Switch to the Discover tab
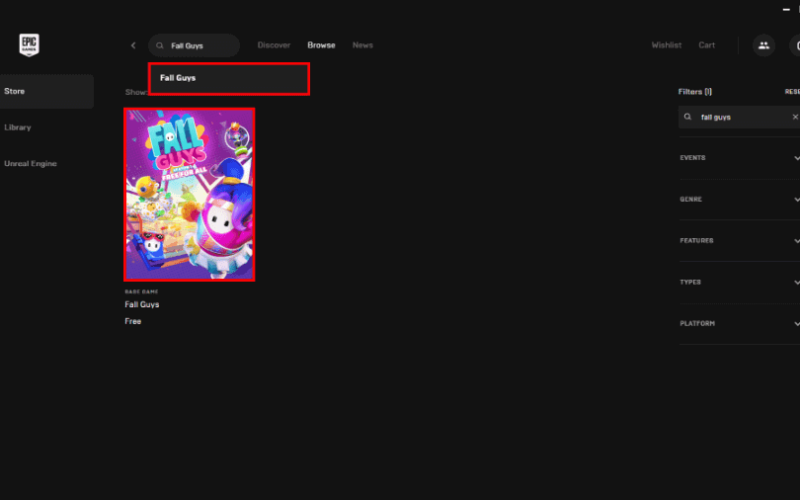 (x=274, y=45)
